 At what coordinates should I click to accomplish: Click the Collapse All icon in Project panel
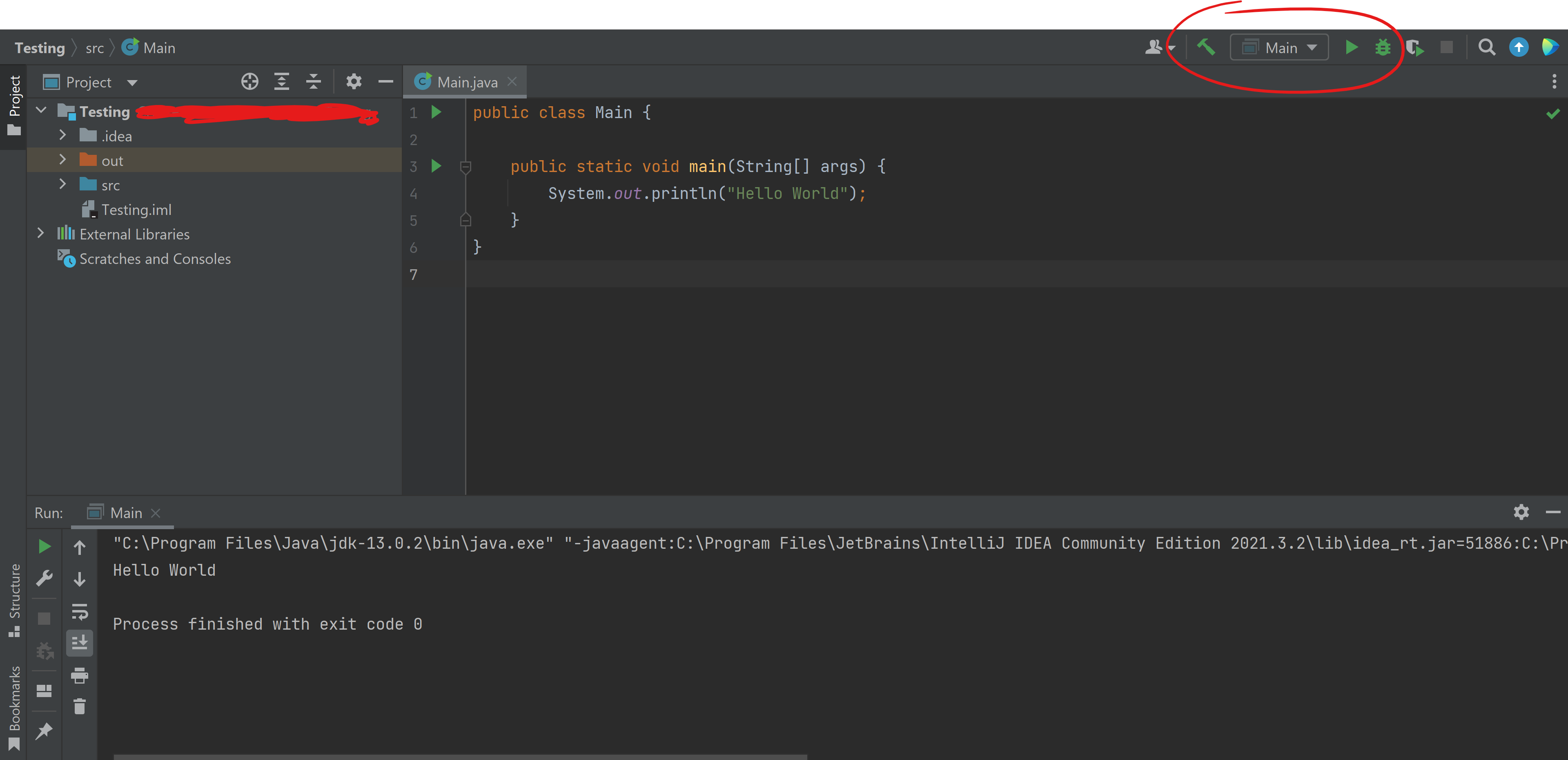click(314, 82)
